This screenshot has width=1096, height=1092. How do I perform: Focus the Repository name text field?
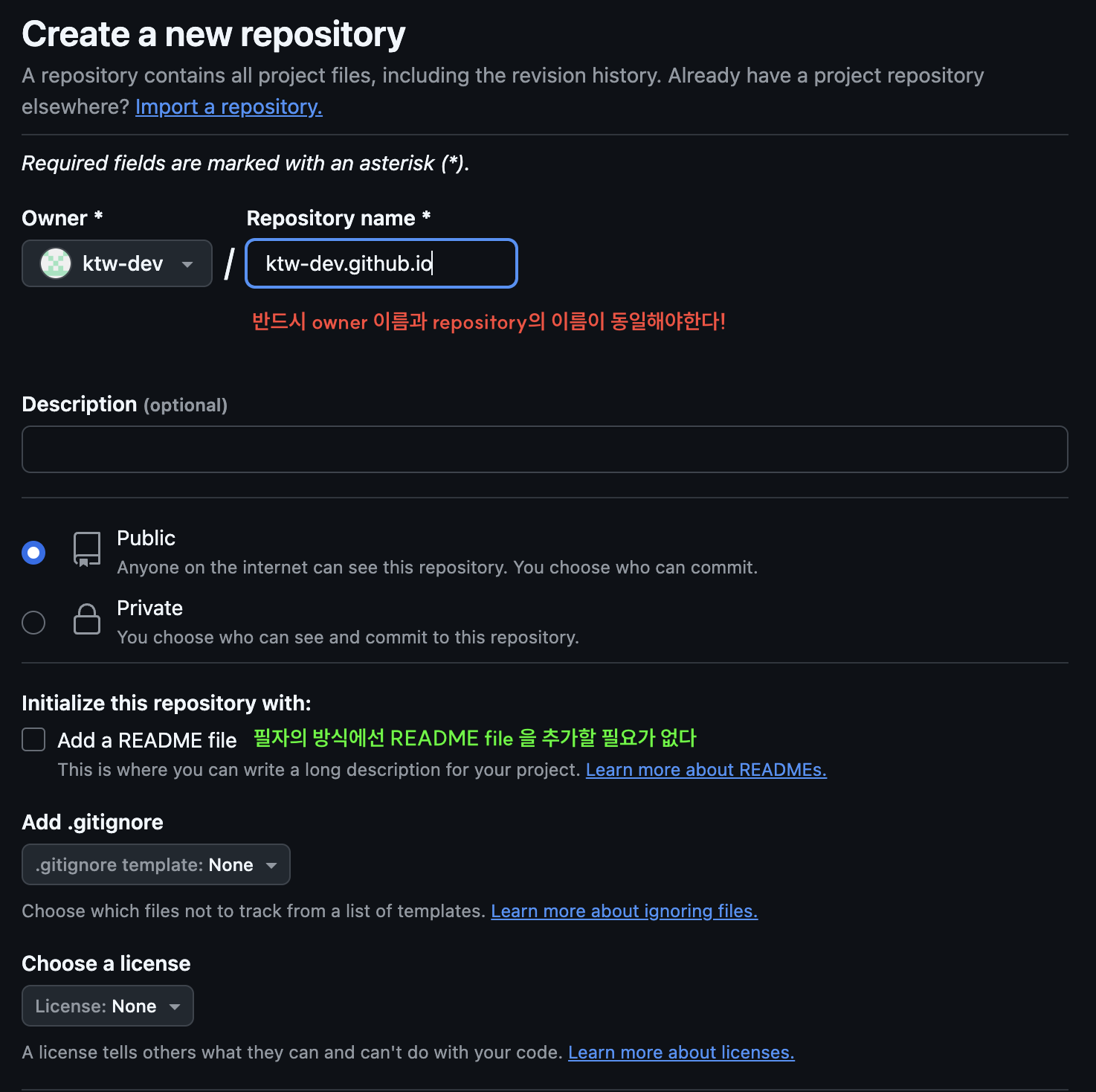tap(381, 263)
